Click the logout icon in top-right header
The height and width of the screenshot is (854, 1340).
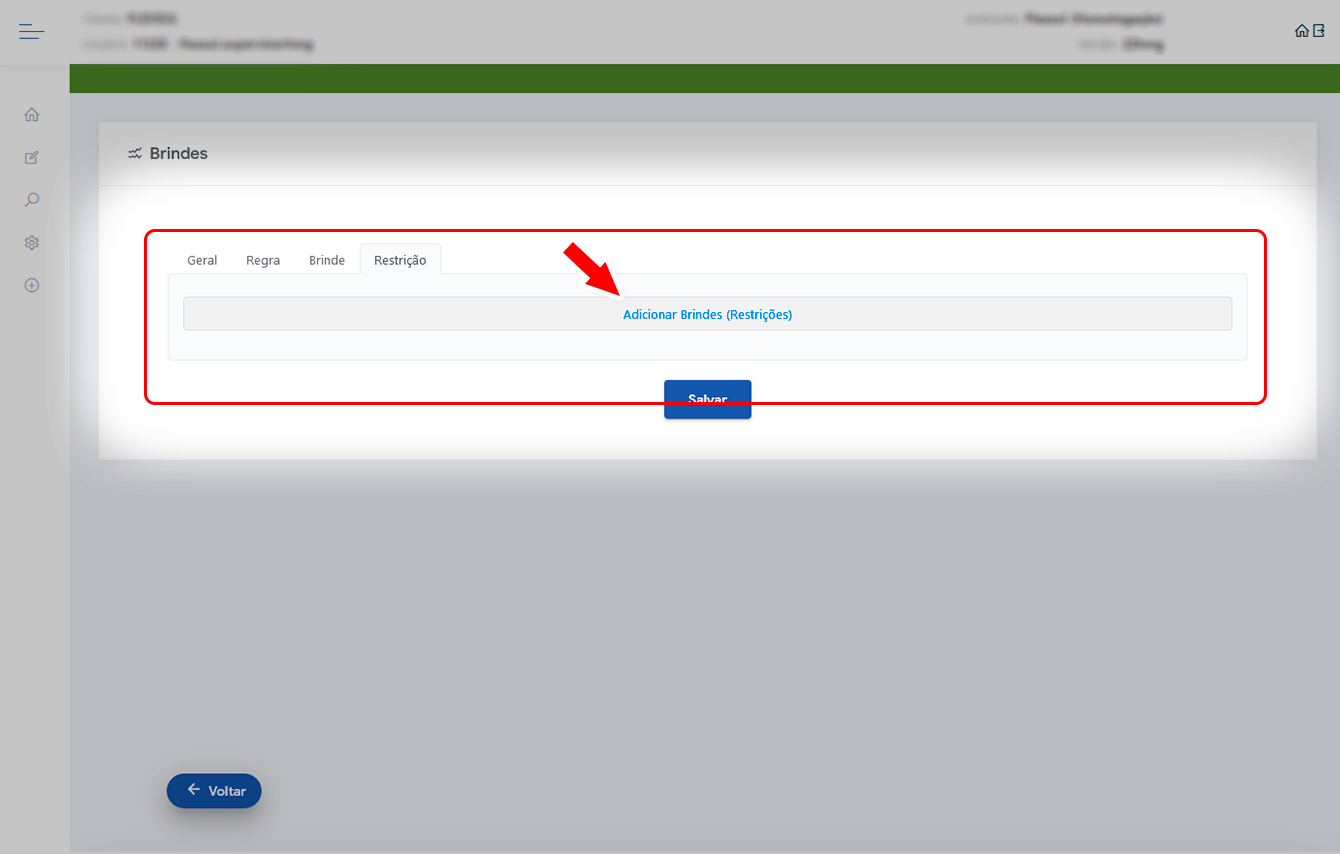pyautogui.click(x=1319, y=31)
